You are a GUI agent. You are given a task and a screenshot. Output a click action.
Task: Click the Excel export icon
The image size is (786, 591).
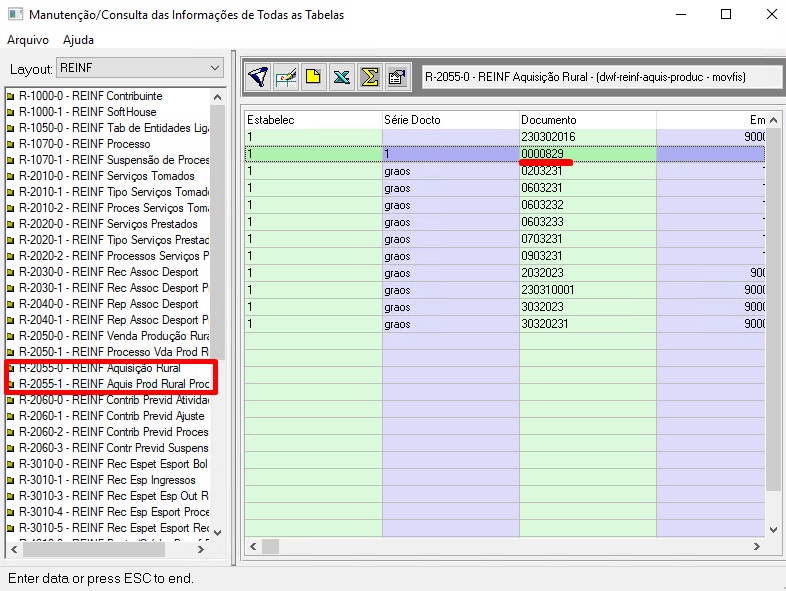341,77
